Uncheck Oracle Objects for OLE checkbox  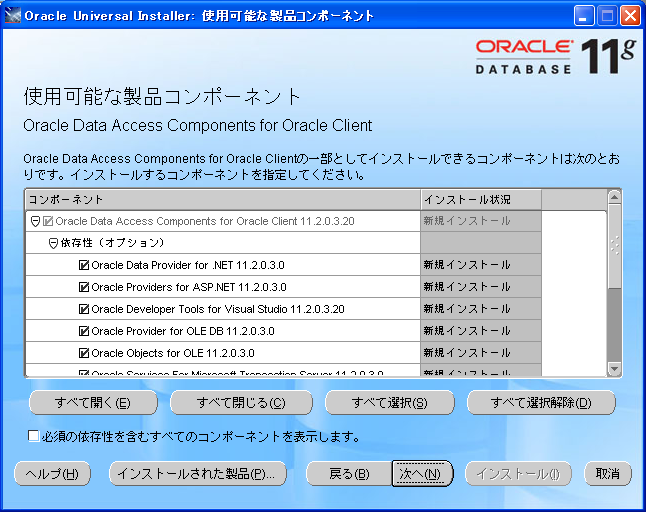(x=84, y=353)
